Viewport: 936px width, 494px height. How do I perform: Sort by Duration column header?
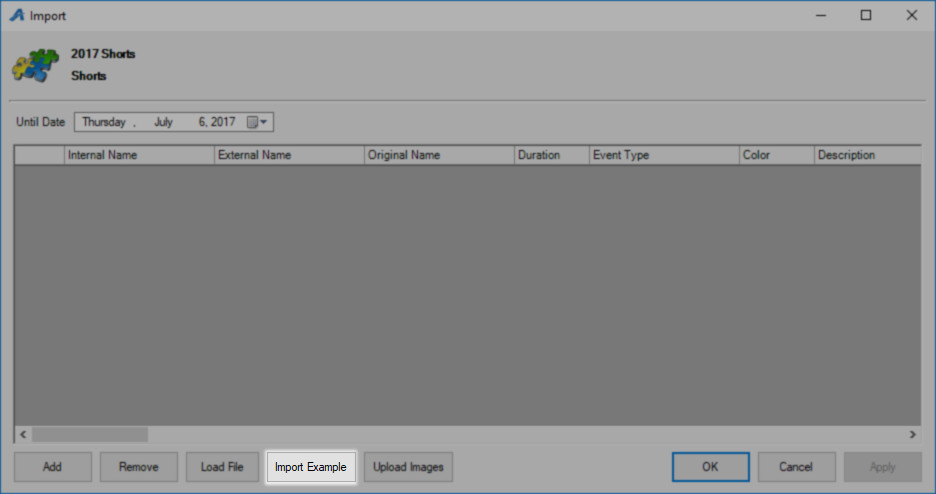click(x=552, y=155)
